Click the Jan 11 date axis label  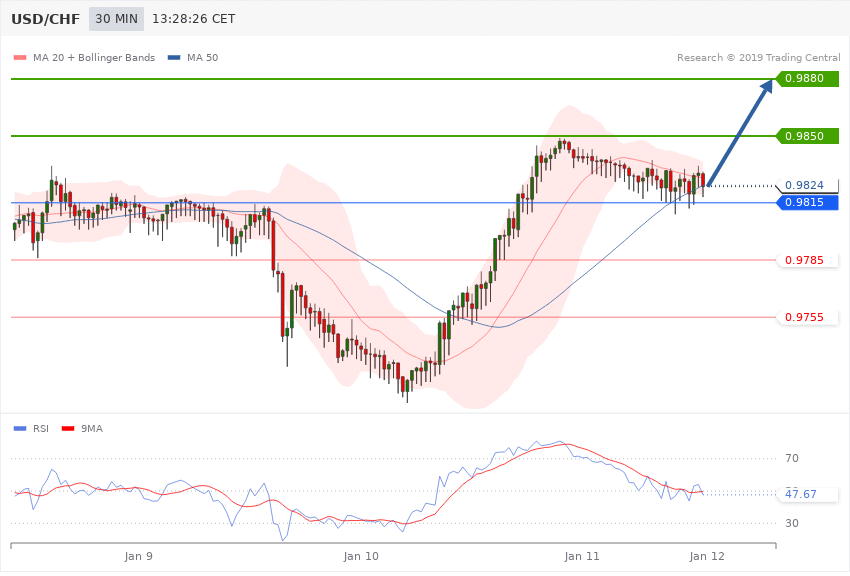(x=582, y=556)
